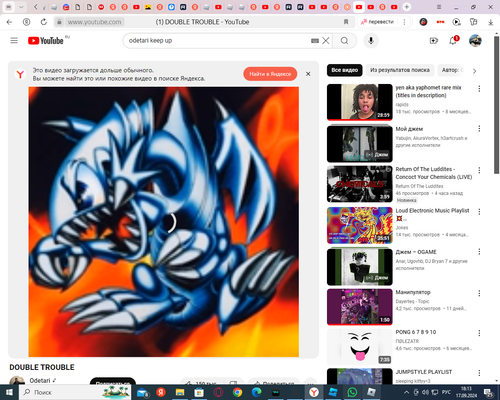Open browser downloads arrow

tap(490, 22)
